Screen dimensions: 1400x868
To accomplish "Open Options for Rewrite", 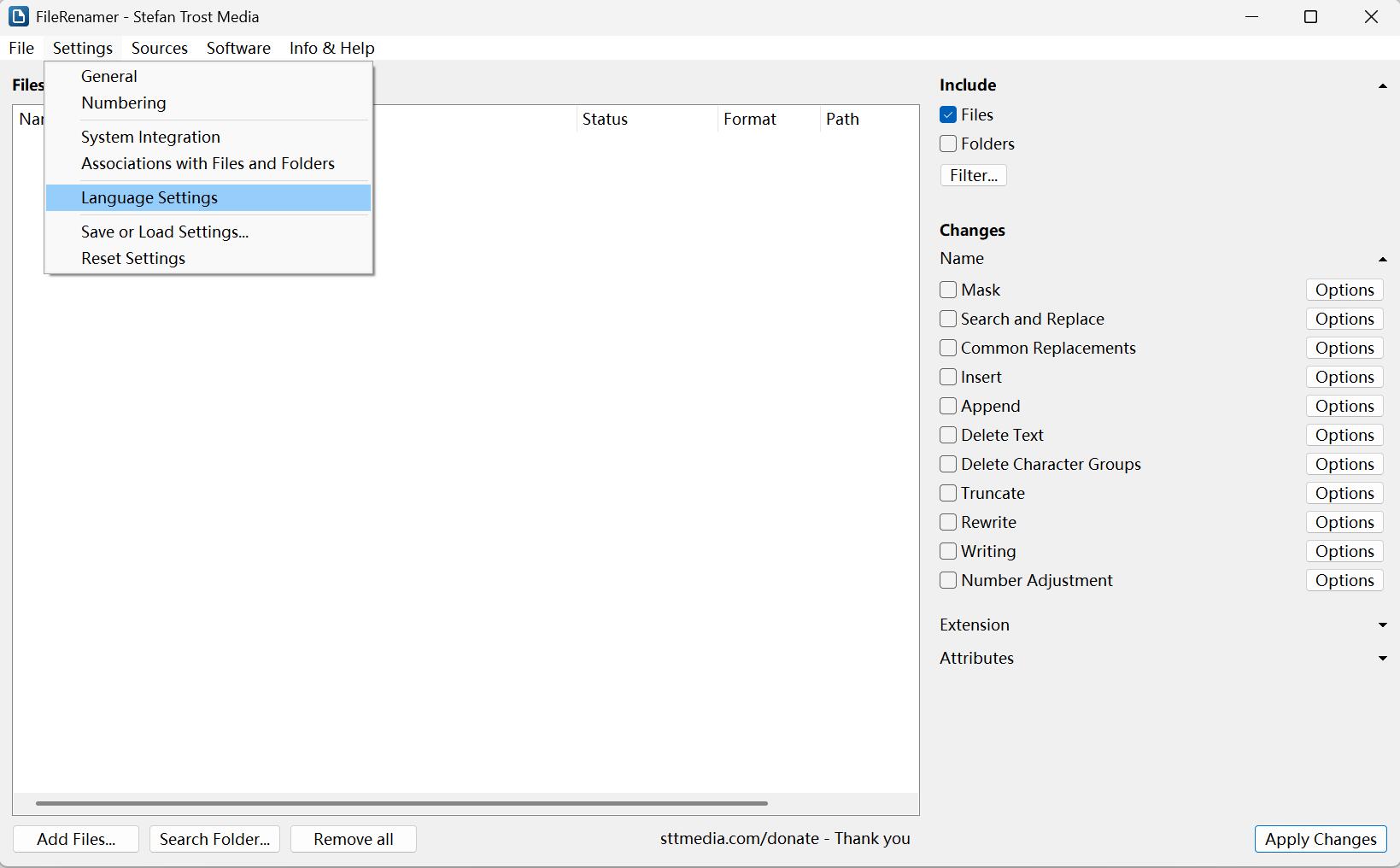I will 1344,522.
